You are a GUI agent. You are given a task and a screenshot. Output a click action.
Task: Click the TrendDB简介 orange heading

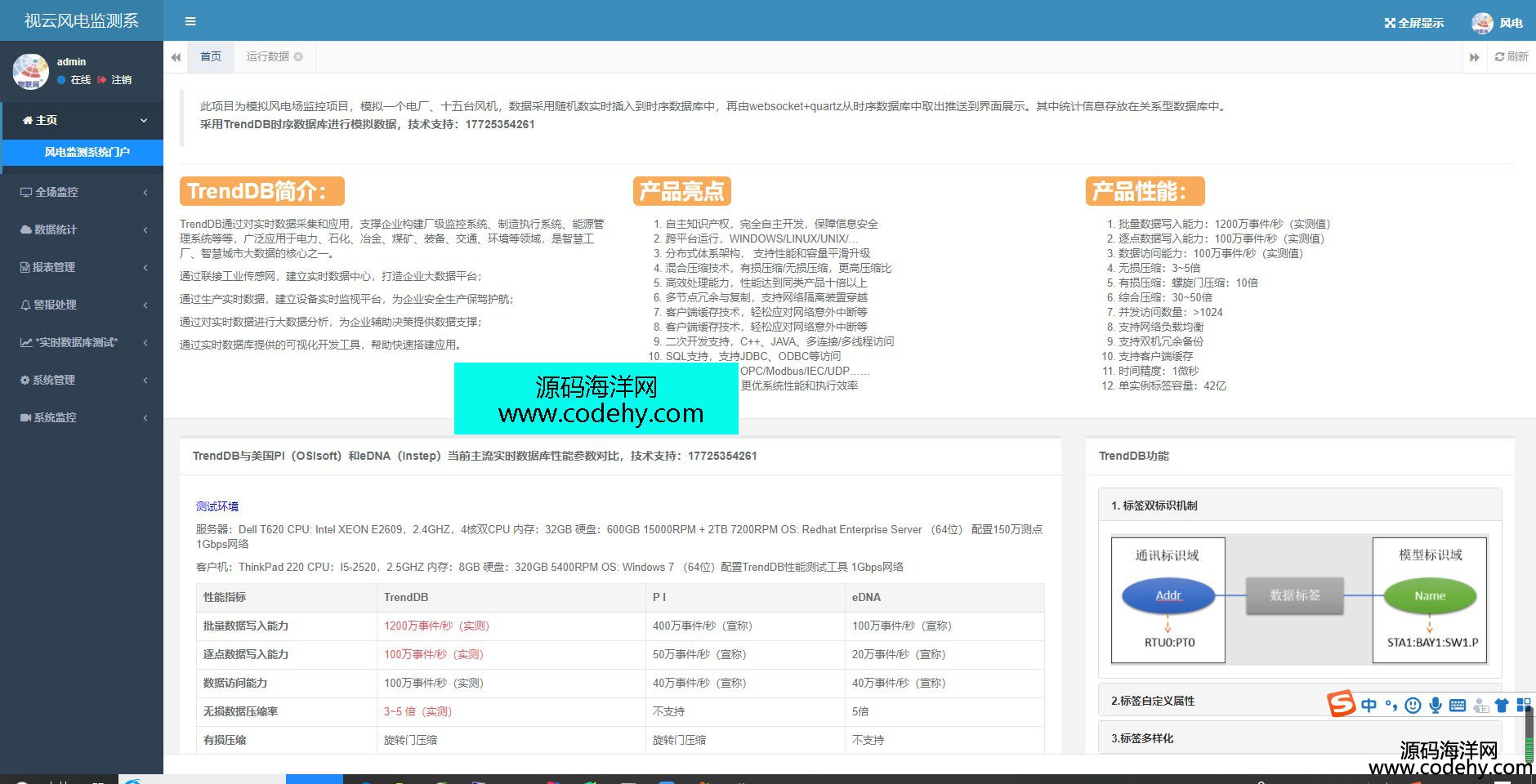point(261,191)
